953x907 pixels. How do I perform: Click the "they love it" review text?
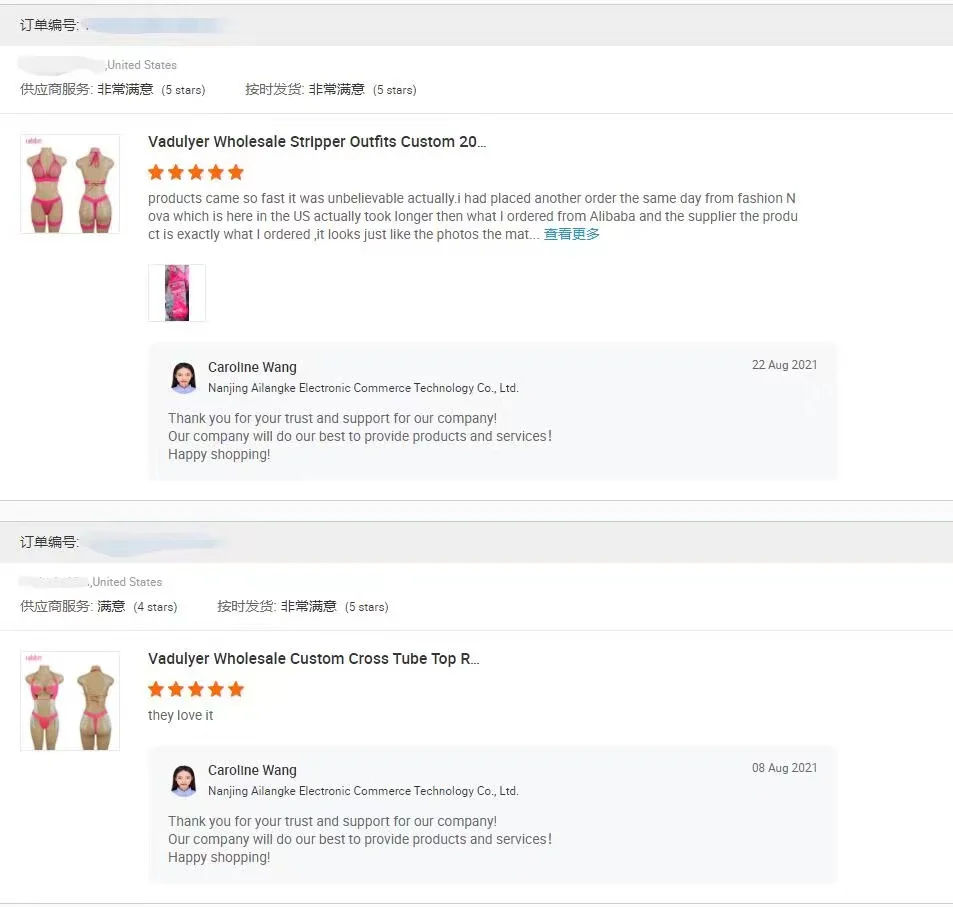tap(181, 716)
